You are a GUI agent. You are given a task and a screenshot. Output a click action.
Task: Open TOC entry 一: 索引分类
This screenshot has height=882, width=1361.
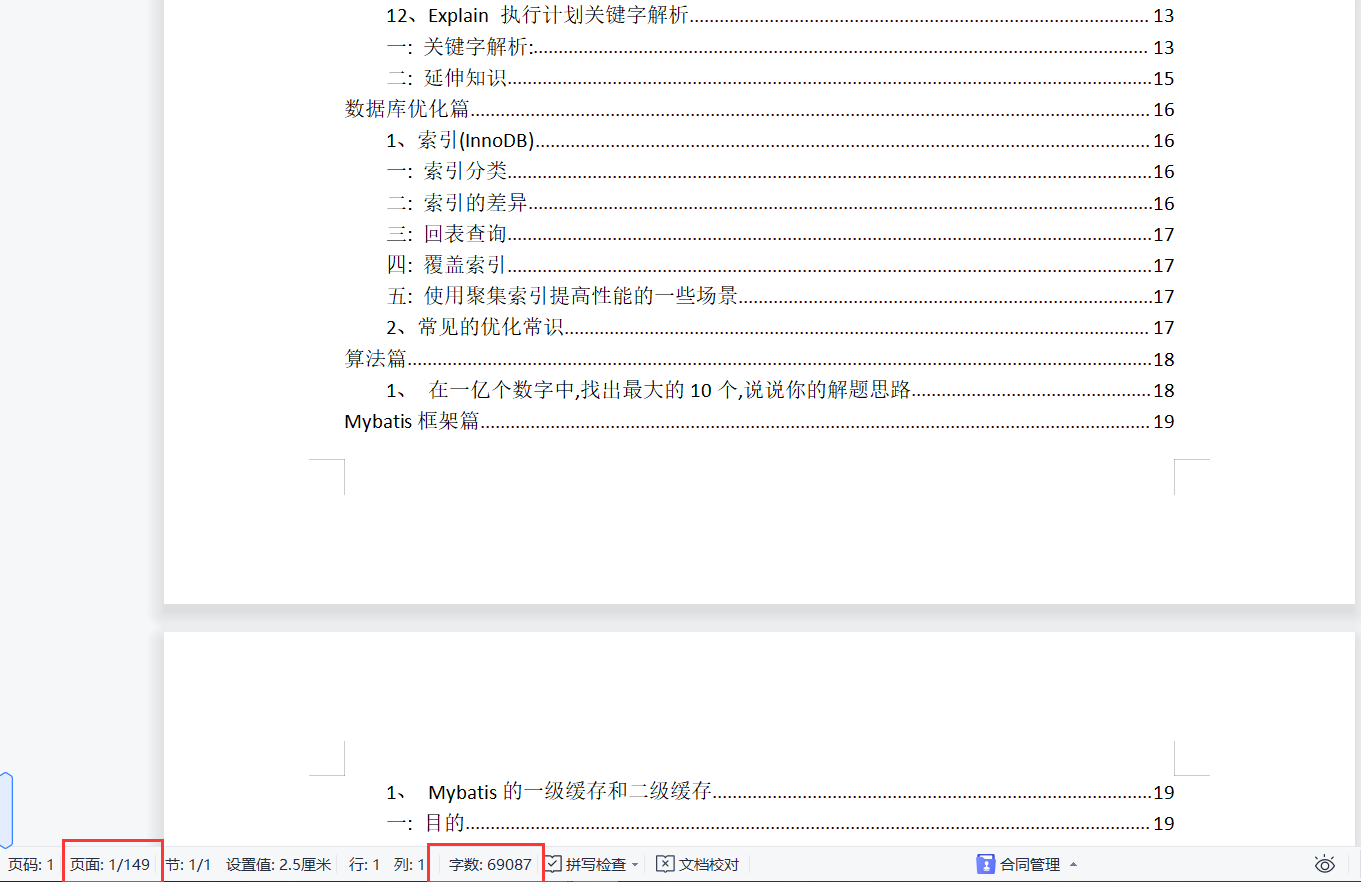[780, 171]
